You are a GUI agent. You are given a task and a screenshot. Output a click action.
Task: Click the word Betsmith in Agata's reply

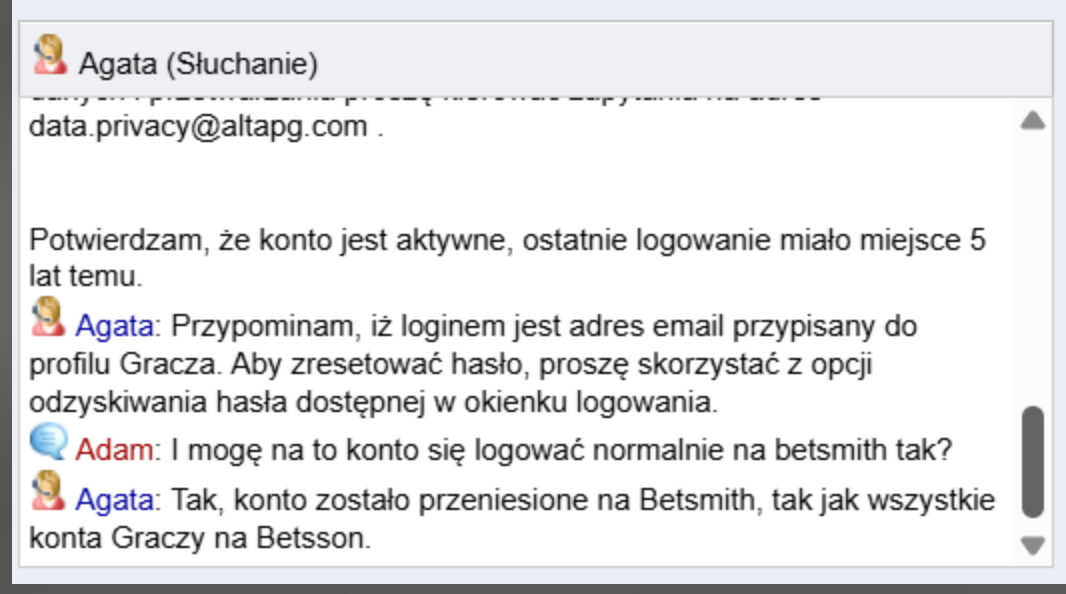(697, 500)
